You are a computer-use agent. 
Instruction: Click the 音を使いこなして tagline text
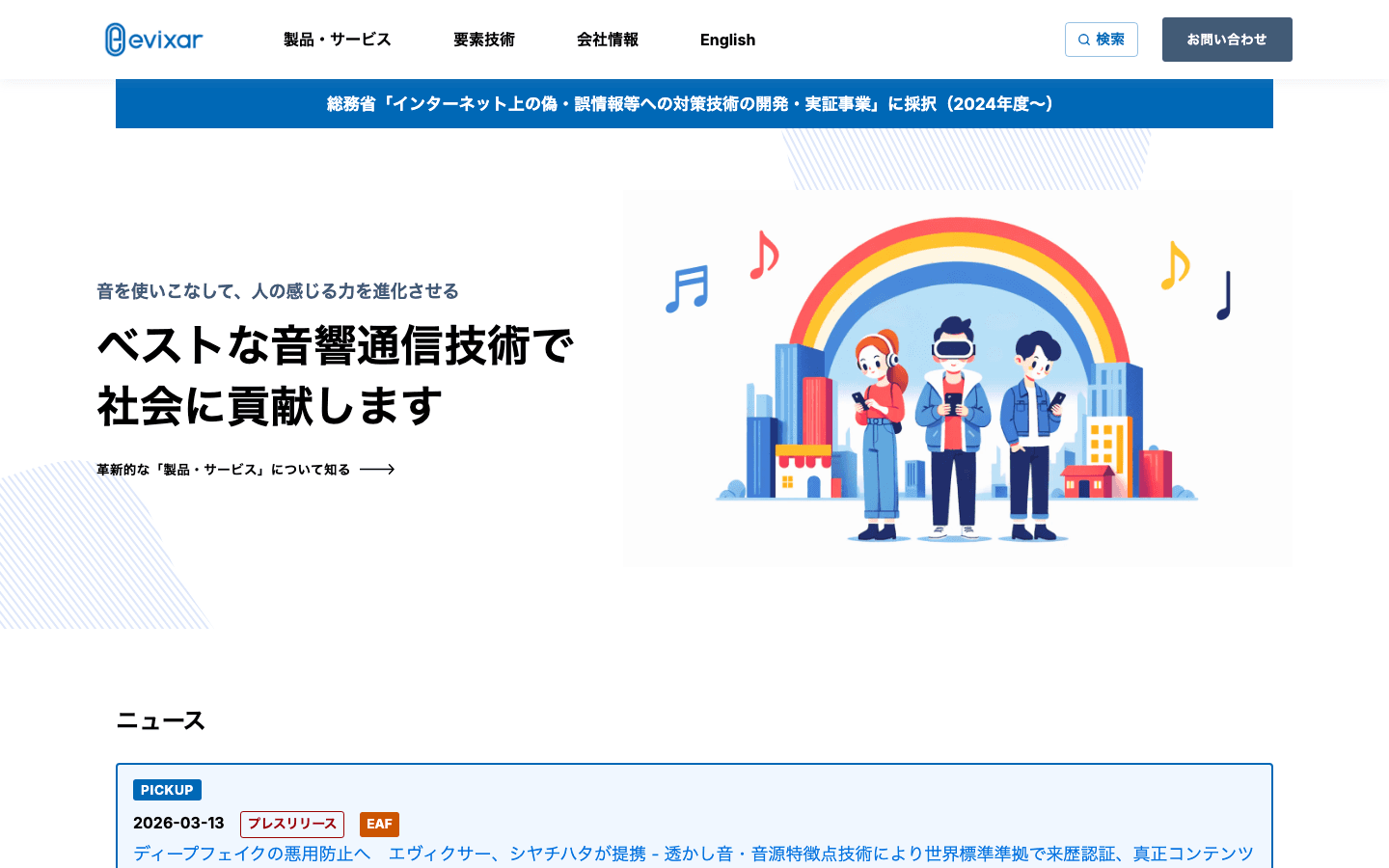(278, 291)
